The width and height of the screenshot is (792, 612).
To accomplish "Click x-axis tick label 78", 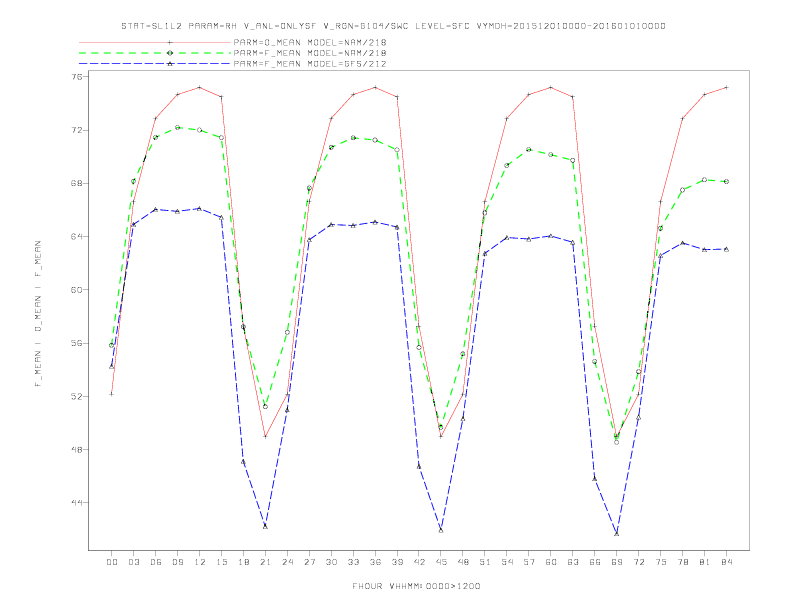I will [x=682, y=562].
